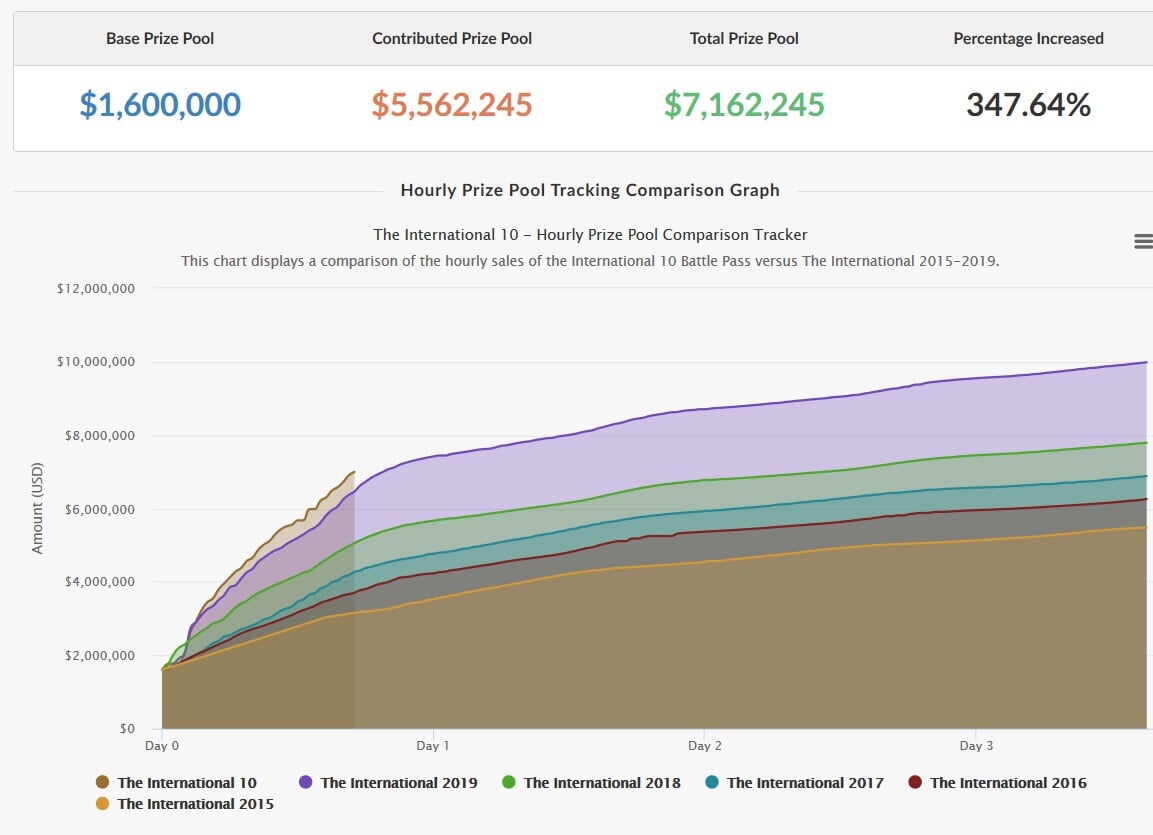Image resolution: width=1153 pixels, height=835 pixels.
Task: Toggle The International 10 series in legend
Action: click(x=176, y=783)
